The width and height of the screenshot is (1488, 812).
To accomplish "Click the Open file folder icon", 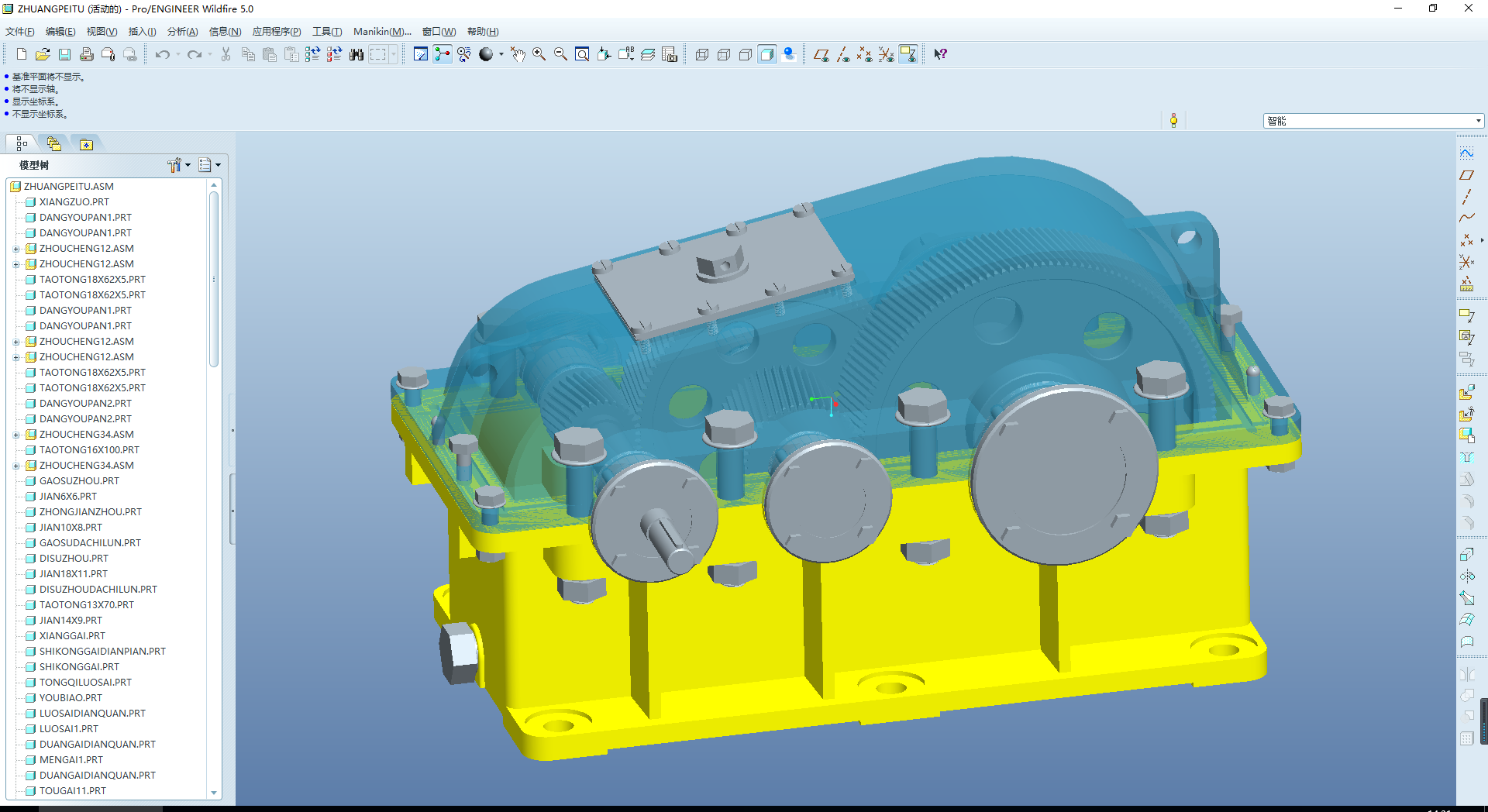I will (43, 54).
